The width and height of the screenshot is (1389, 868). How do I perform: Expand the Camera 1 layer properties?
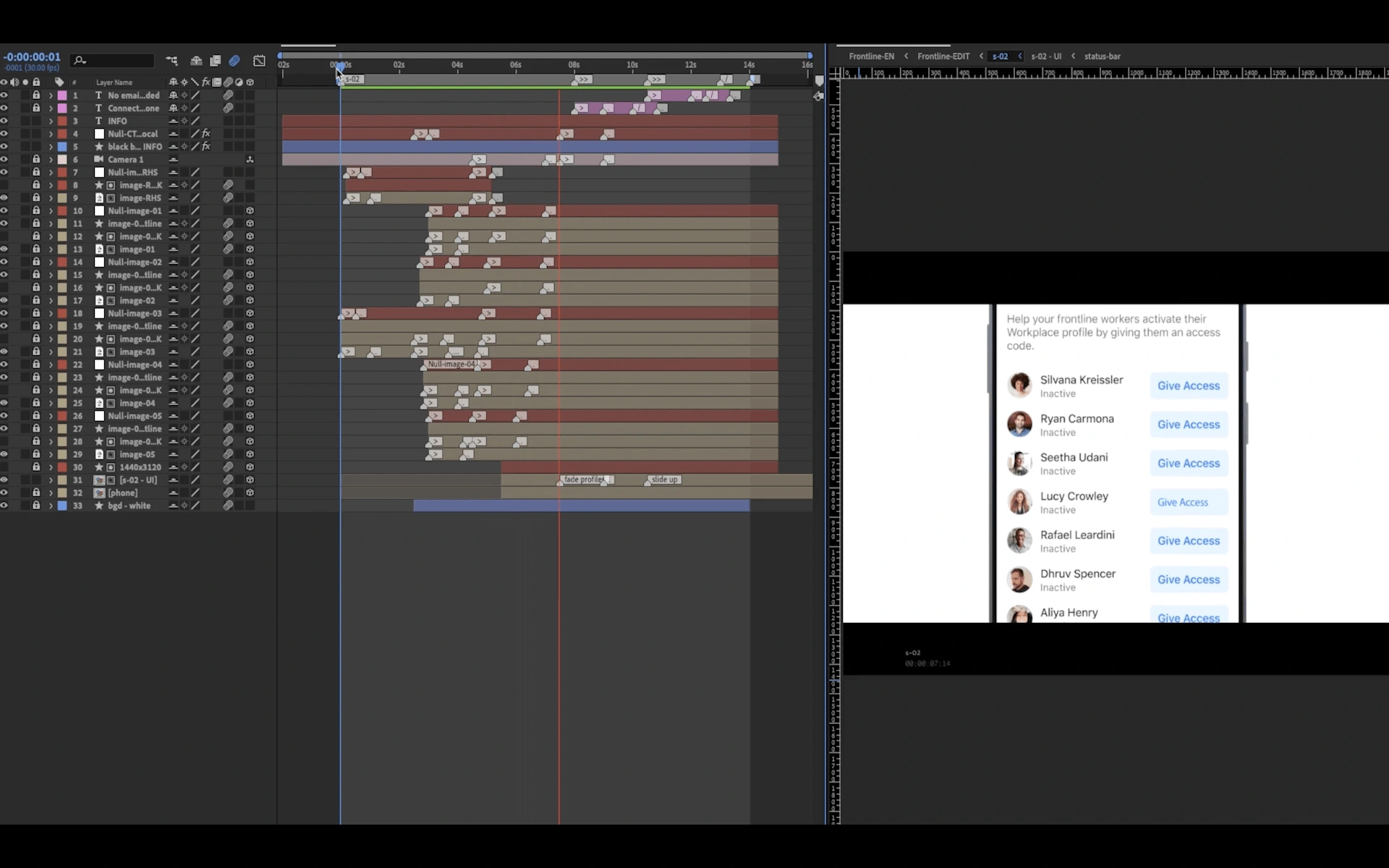51,159
